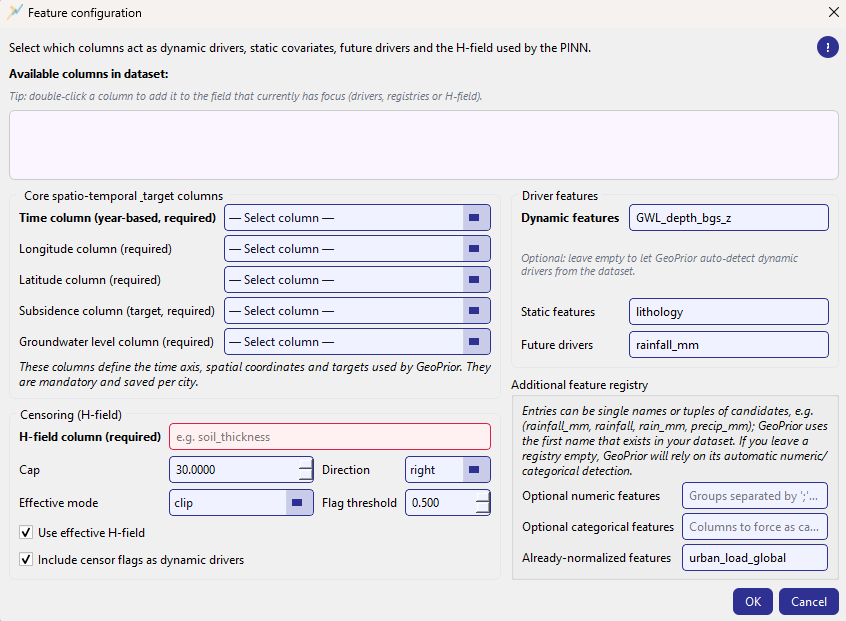Click the Feature configuration icon in the title bar
The image size is (846, 621).
[16, 13]
